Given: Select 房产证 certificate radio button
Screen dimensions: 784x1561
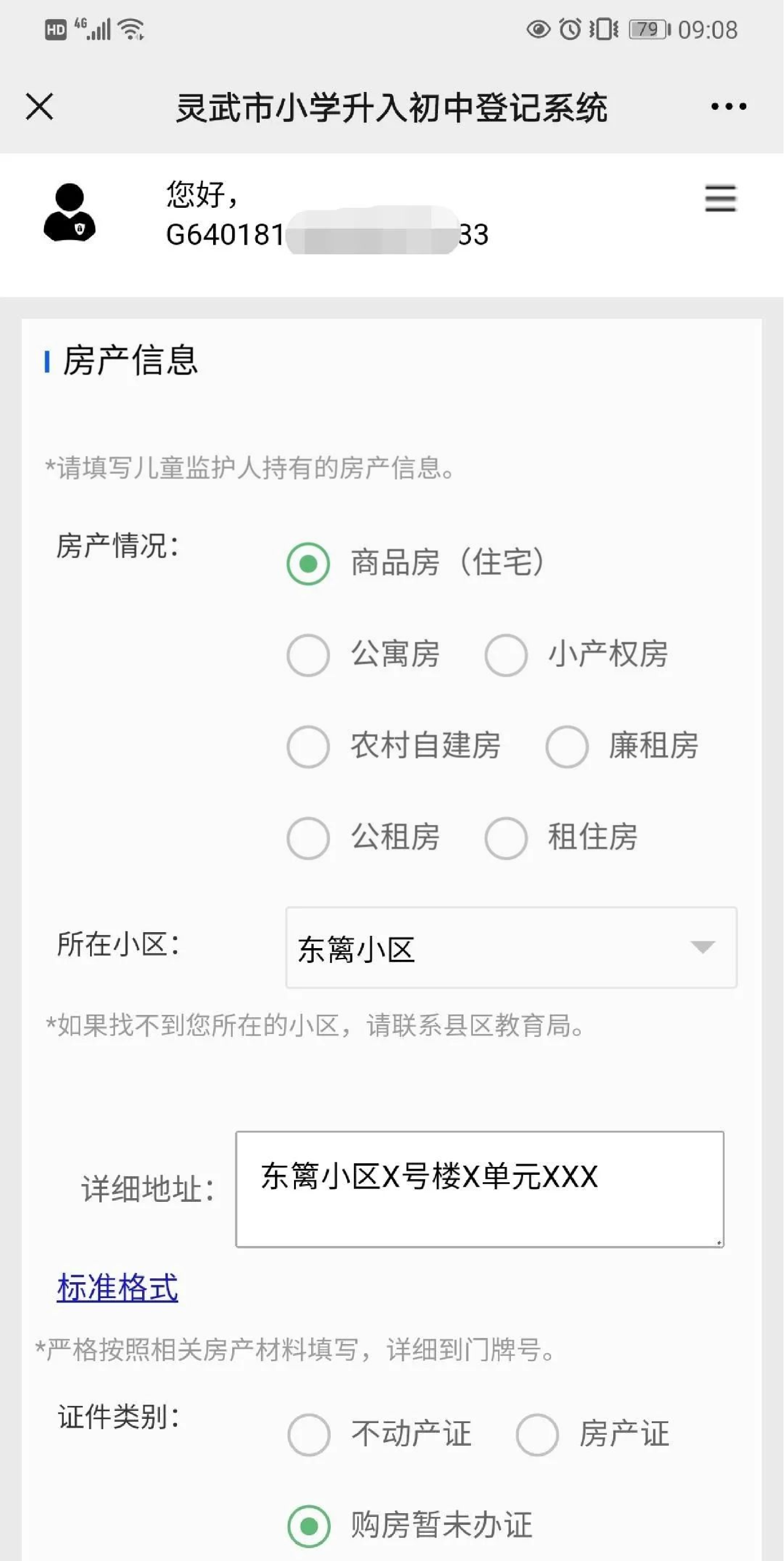Looking at the screenshot, I should [537, 1435].
